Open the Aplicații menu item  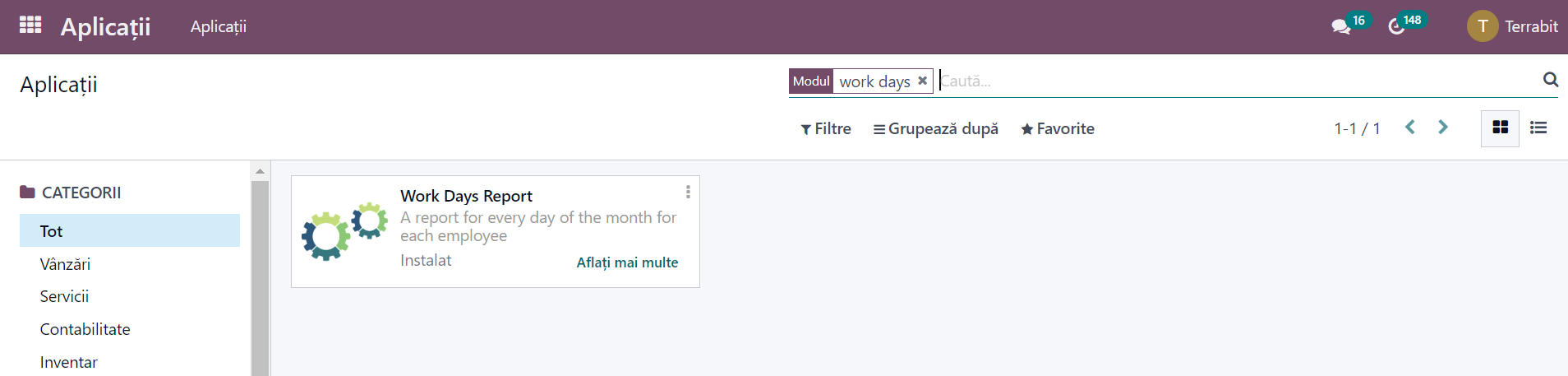point(219,26)
